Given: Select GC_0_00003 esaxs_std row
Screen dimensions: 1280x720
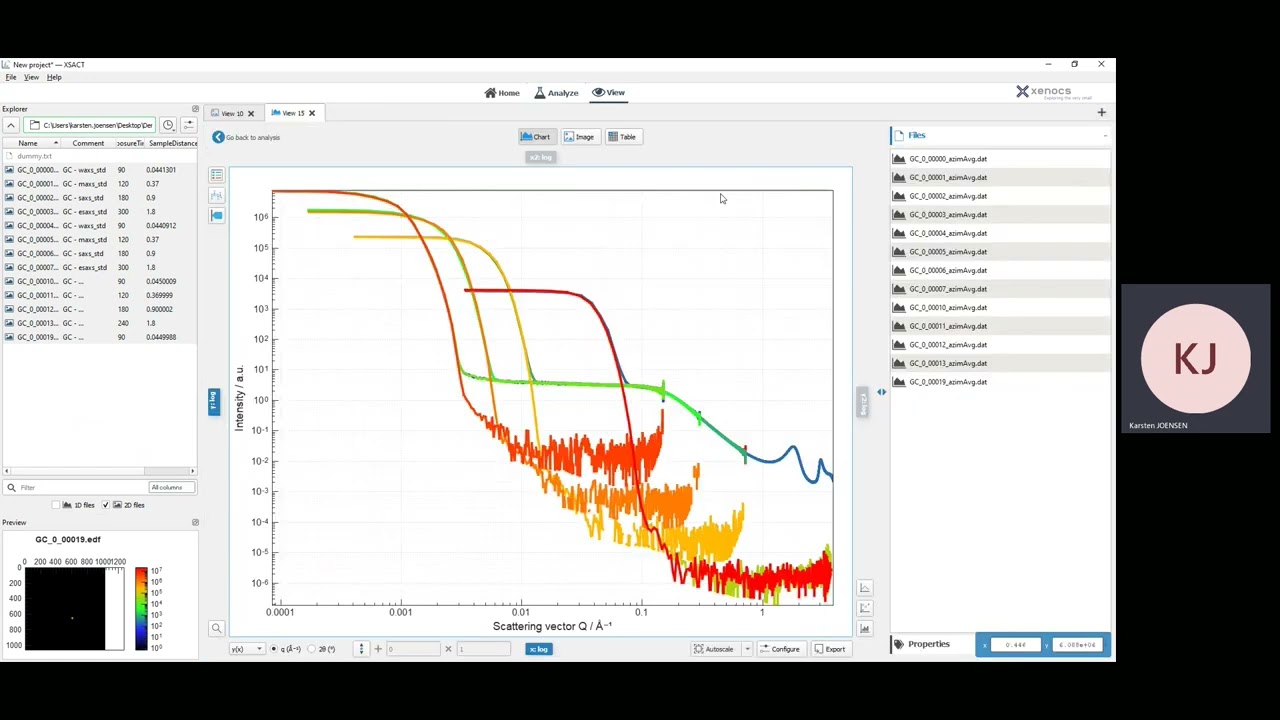Looking at the screenshot, I should [98, 212].
